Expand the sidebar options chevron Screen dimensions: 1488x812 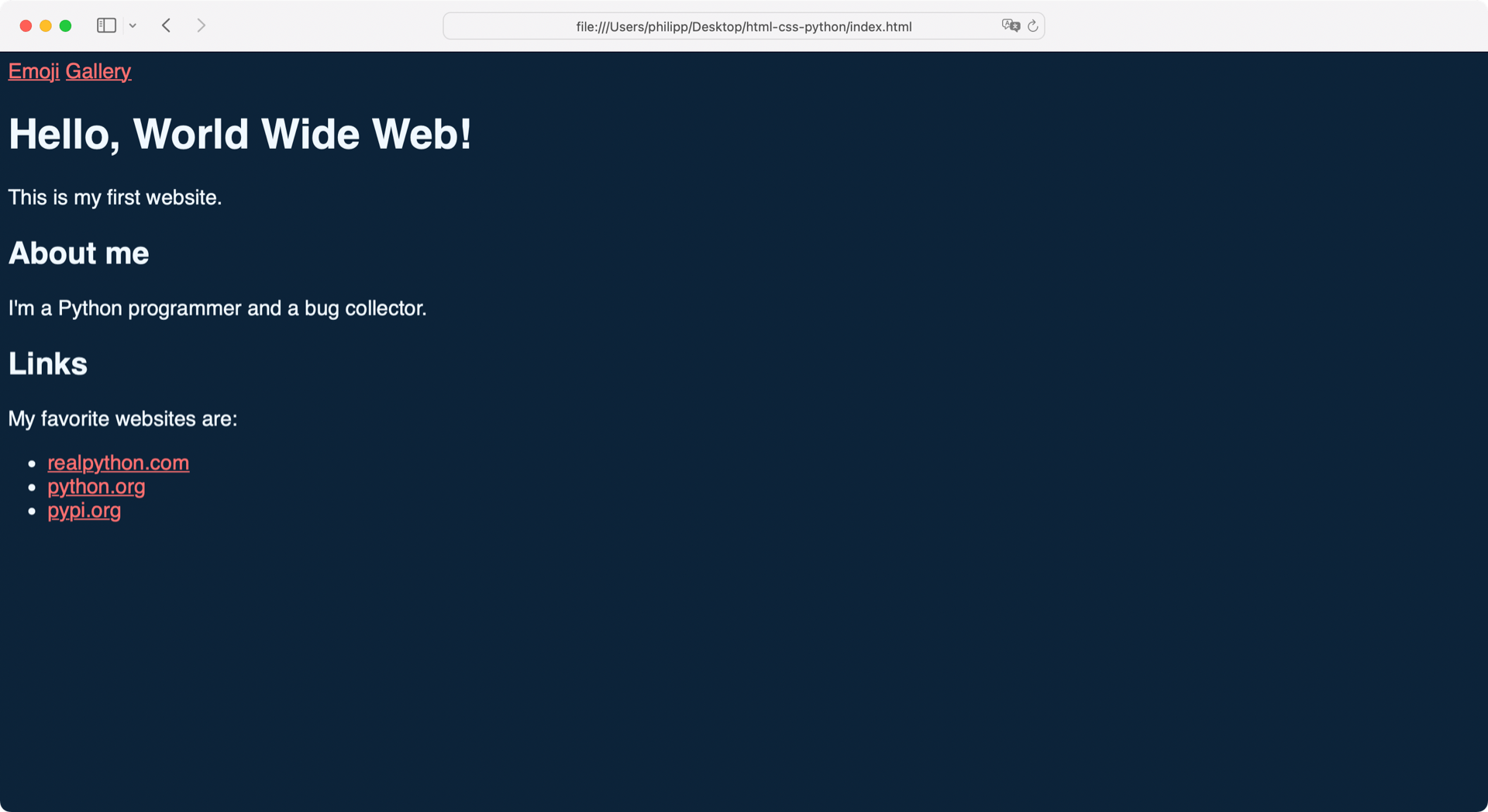(x=133, y=25)
